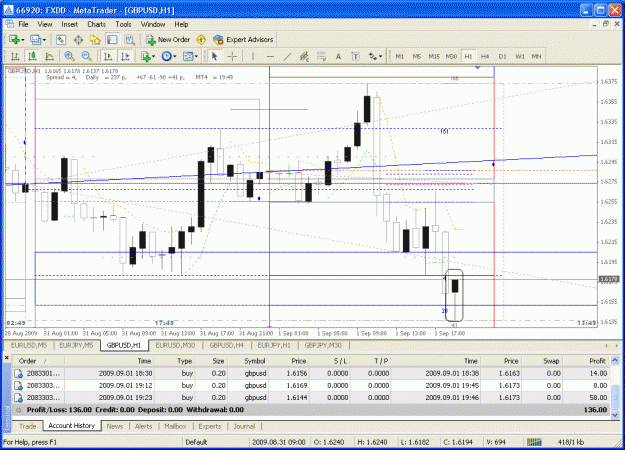Expand the Arrows dropdown arrow

pos(381,57)
